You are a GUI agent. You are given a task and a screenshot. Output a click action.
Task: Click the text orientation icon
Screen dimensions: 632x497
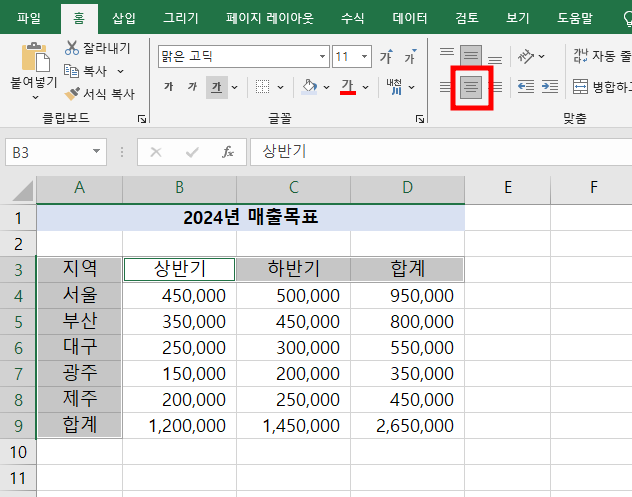point(526,56)
